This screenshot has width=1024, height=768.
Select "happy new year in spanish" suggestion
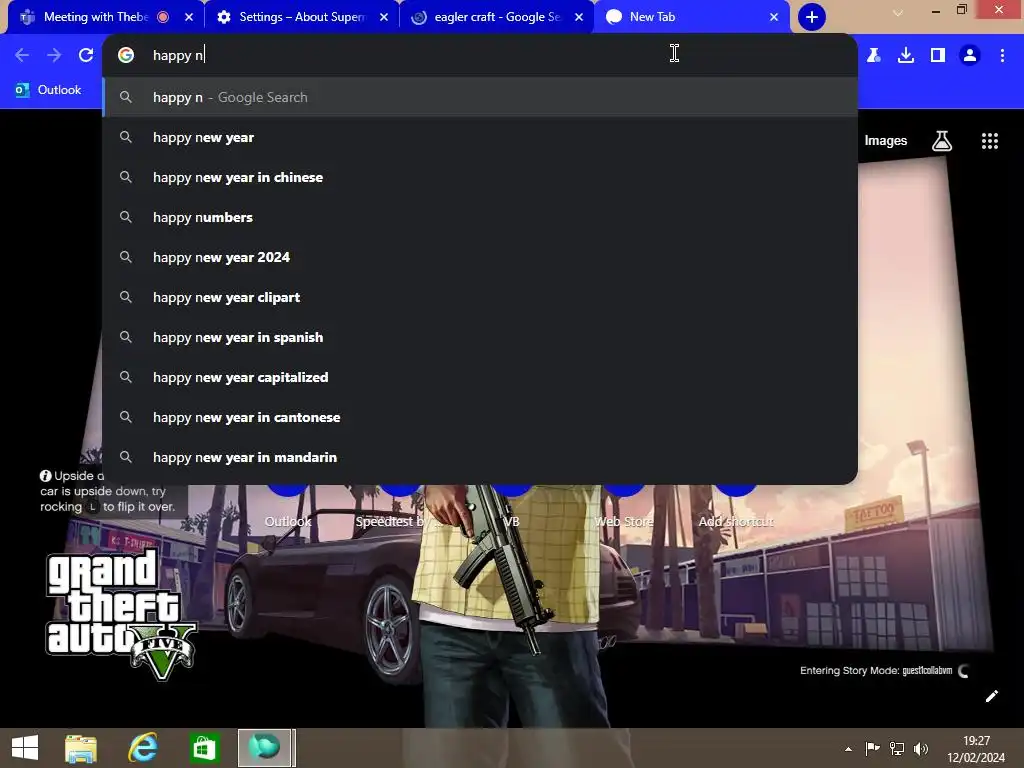[480, 338]
